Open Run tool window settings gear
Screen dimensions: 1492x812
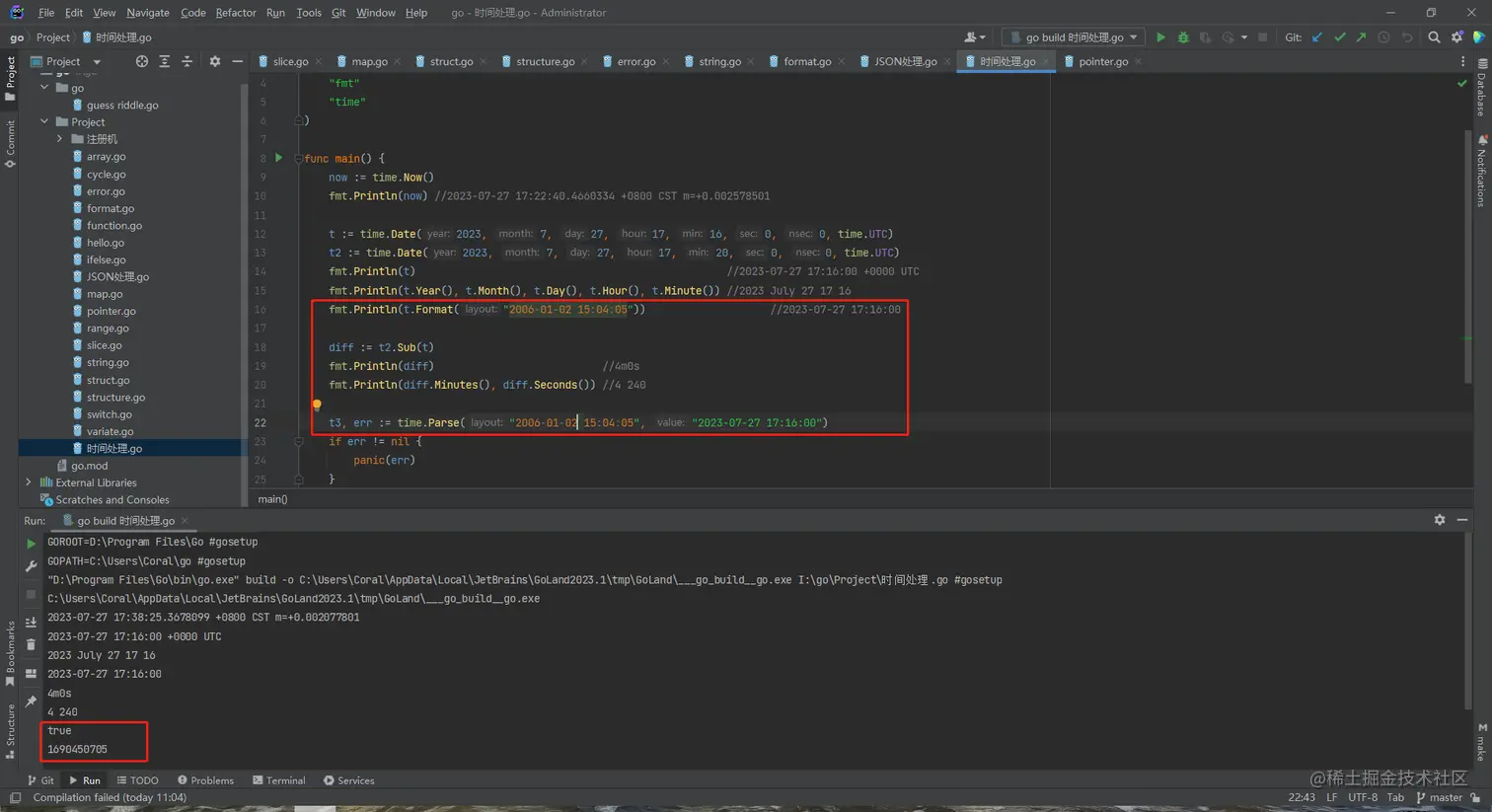pos(1440,520)
